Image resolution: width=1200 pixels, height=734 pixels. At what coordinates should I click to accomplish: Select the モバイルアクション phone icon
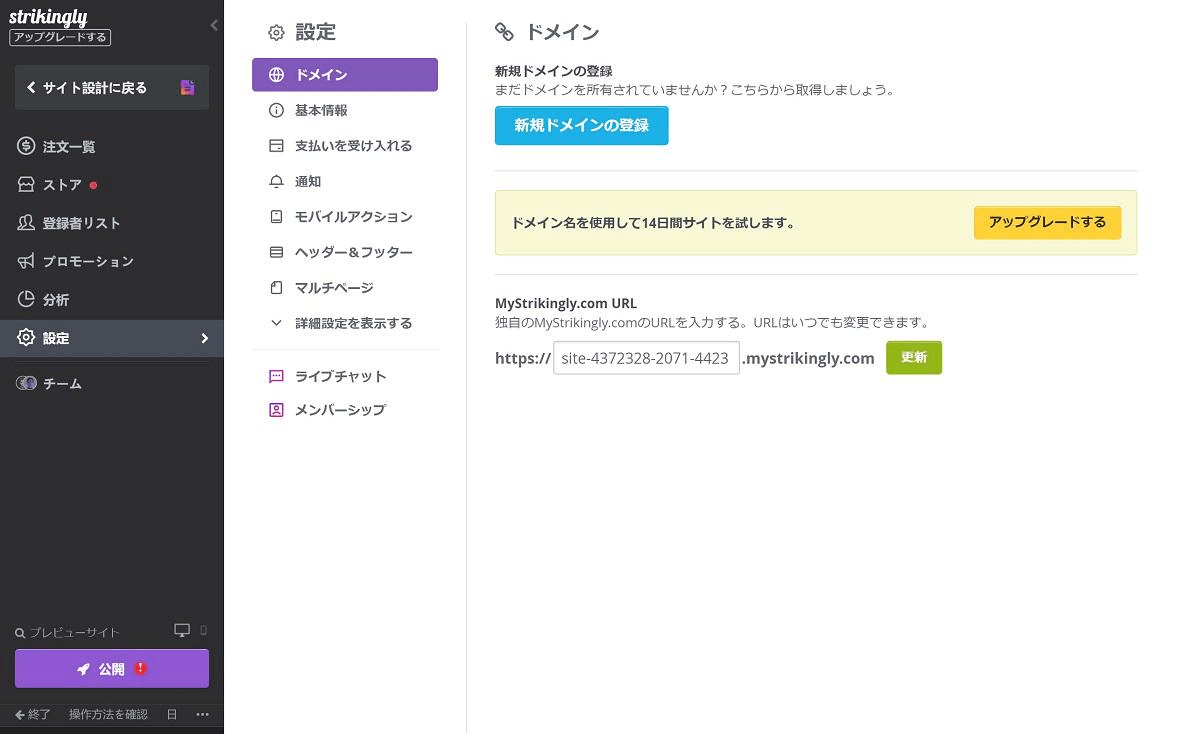pos(276,216)
